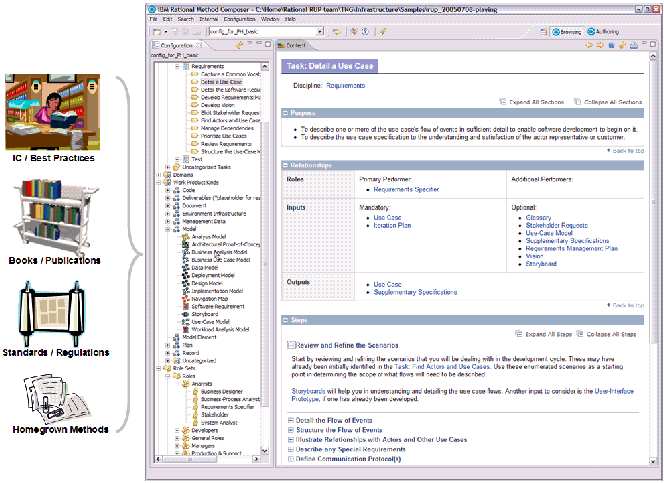Click the Collapse All Sections icon
This screenshot has height=483, width=664.
coord(577,102)
